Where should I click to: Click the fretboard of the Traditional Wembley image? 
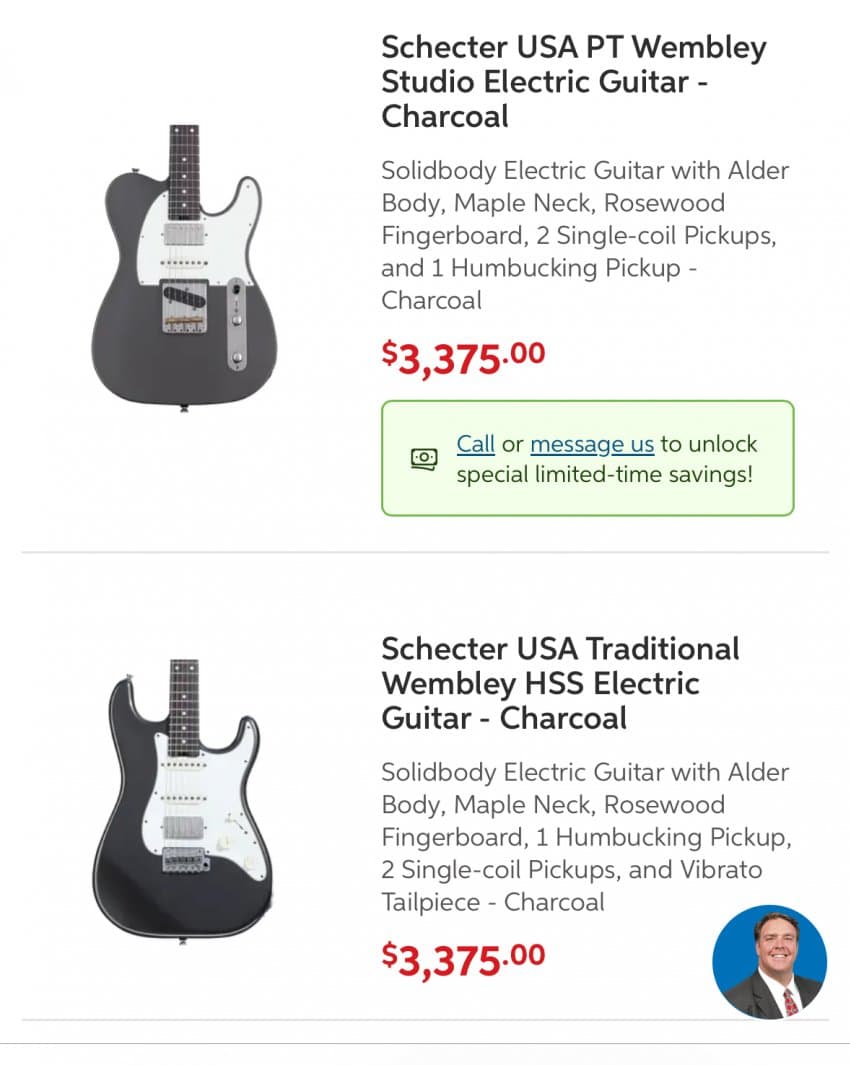[x=183, y=707]
